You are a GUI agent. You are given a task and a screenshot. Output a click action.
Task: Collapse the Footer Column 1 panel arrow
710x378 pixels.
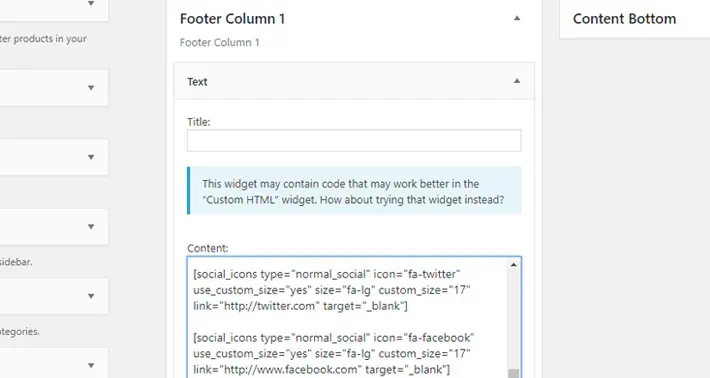517,19
